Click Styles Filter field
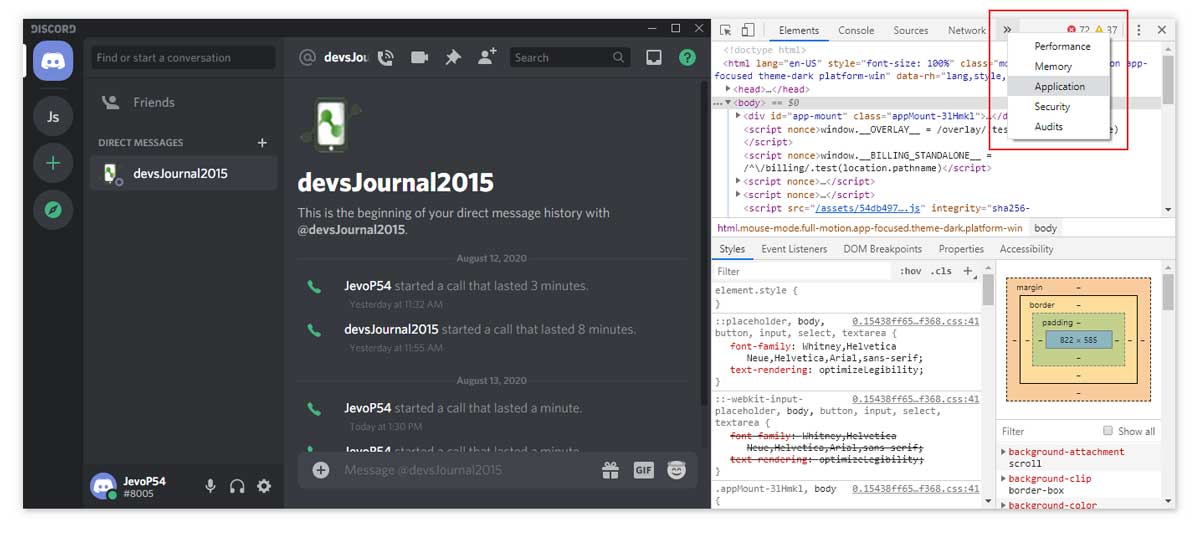This screenshot has height=535, width=1200. [803, 271]
